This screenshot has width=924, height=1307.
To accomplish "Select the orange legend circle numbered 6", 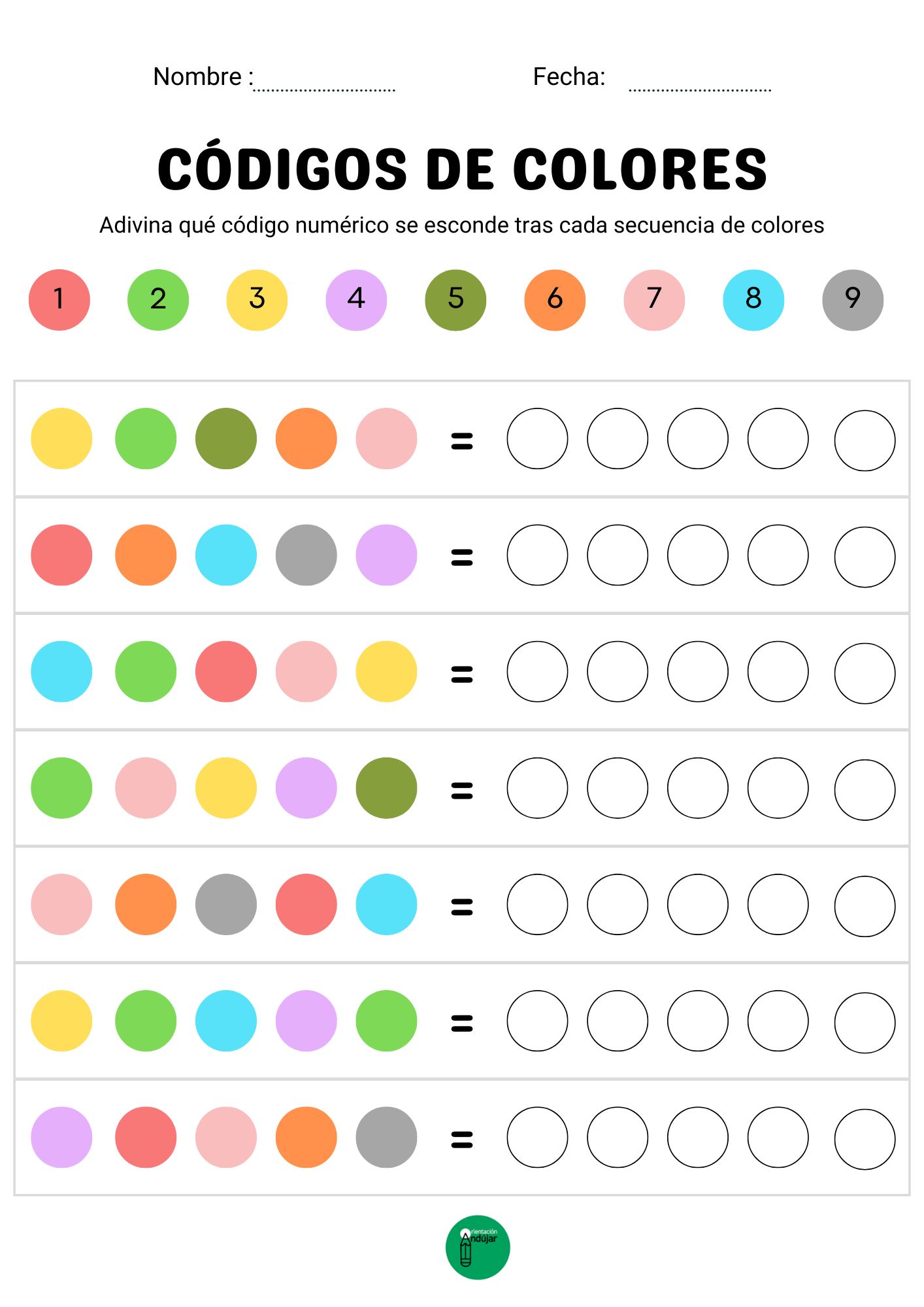I will (555, 300).
